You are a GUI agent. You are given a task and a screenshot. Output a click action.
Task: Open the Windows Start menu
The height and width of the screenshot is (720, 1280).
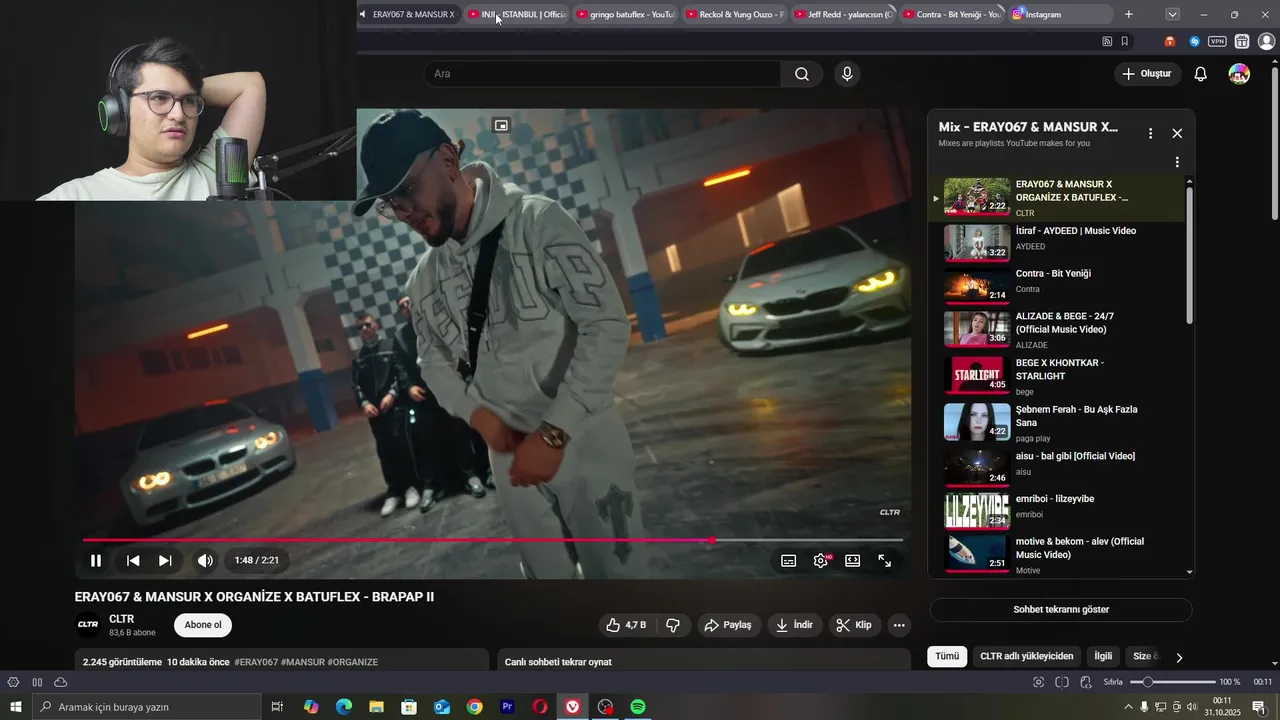(x=16, y=707)
